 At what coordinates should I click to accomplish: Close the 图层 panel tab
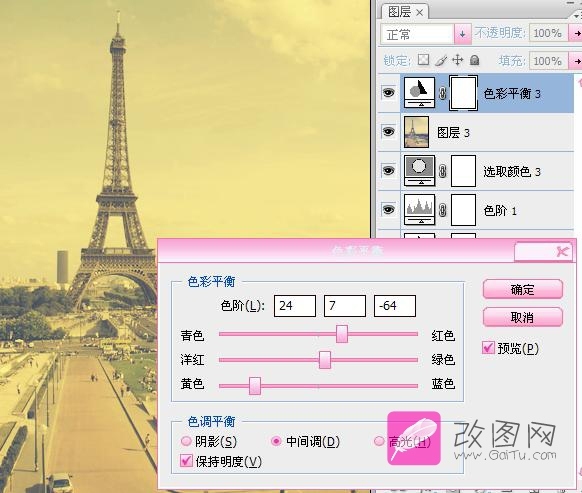tap(419, 13)
